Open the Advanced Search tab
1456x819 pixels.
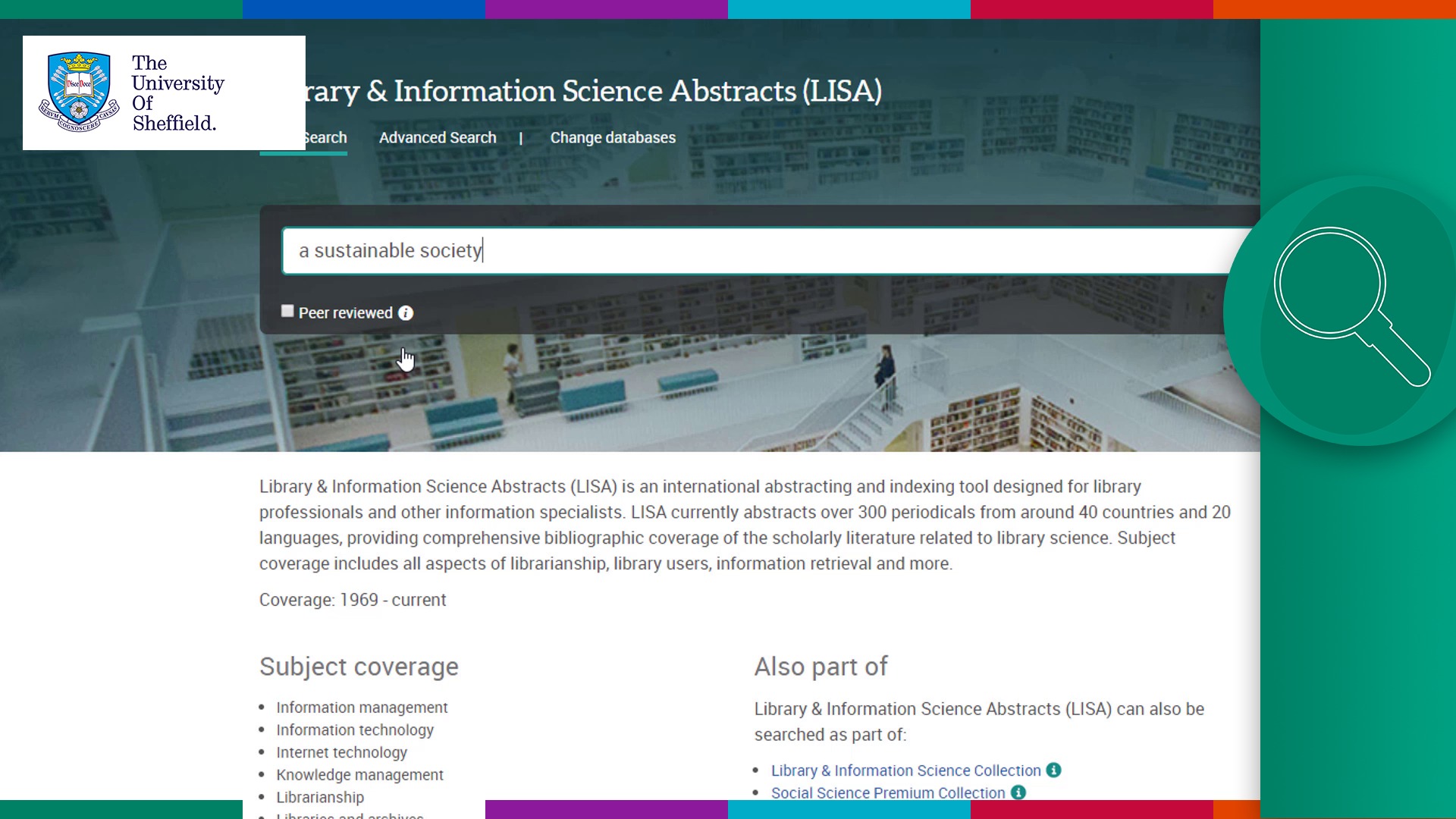(x=438, y=137)
